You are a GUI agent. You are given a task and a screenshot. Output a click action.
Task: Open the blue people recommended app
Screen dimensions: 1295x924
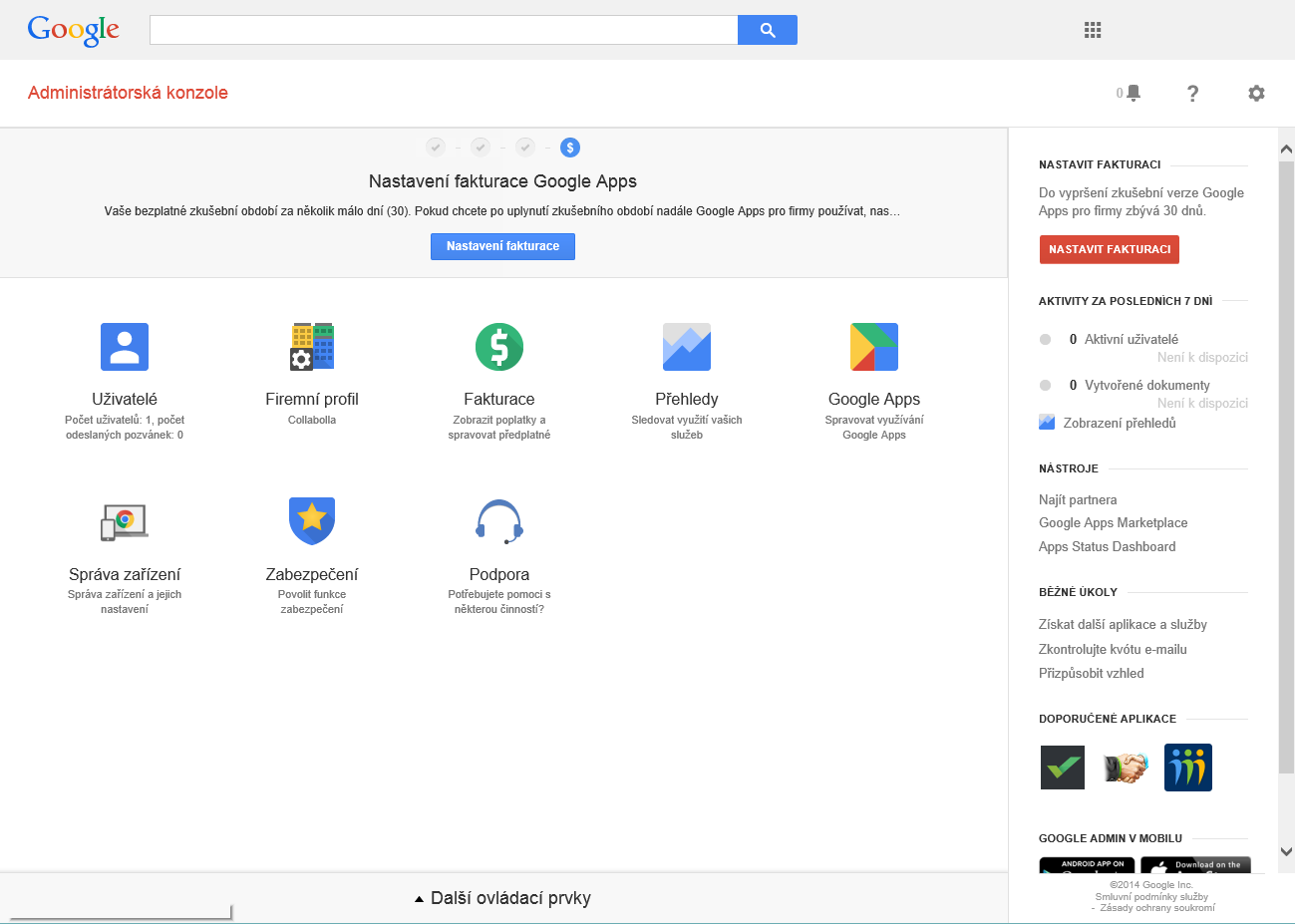(1188, 768)
